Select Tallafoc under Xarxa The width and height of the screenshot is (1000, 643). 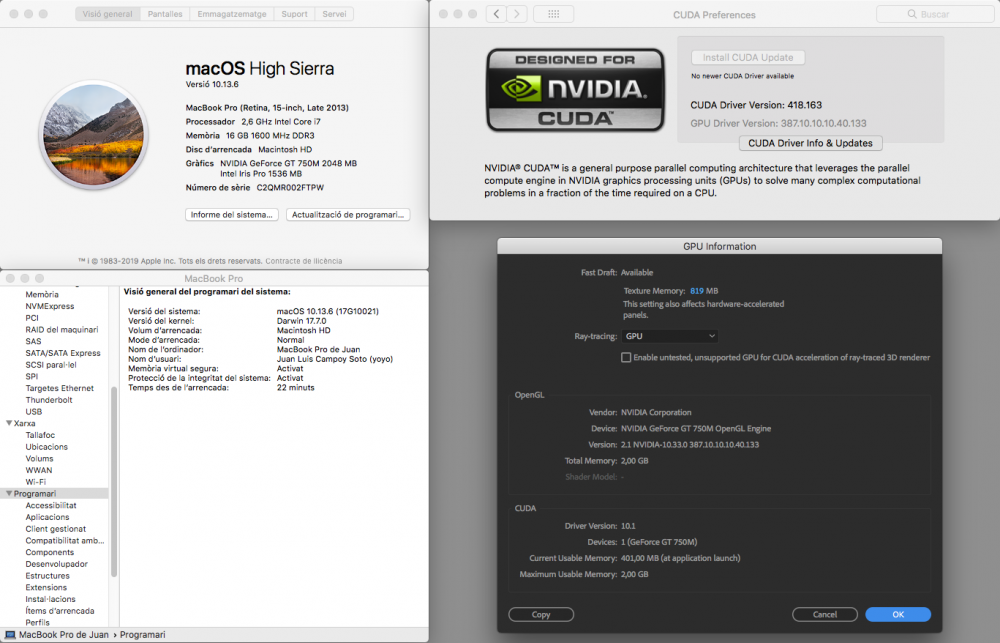pos(40,435)
